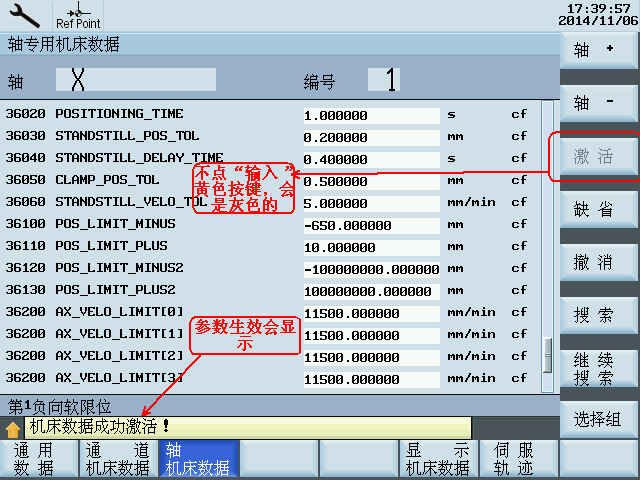
Task: Open the 显示机床数据 display machine data tab
Action: tap(438, 458)
